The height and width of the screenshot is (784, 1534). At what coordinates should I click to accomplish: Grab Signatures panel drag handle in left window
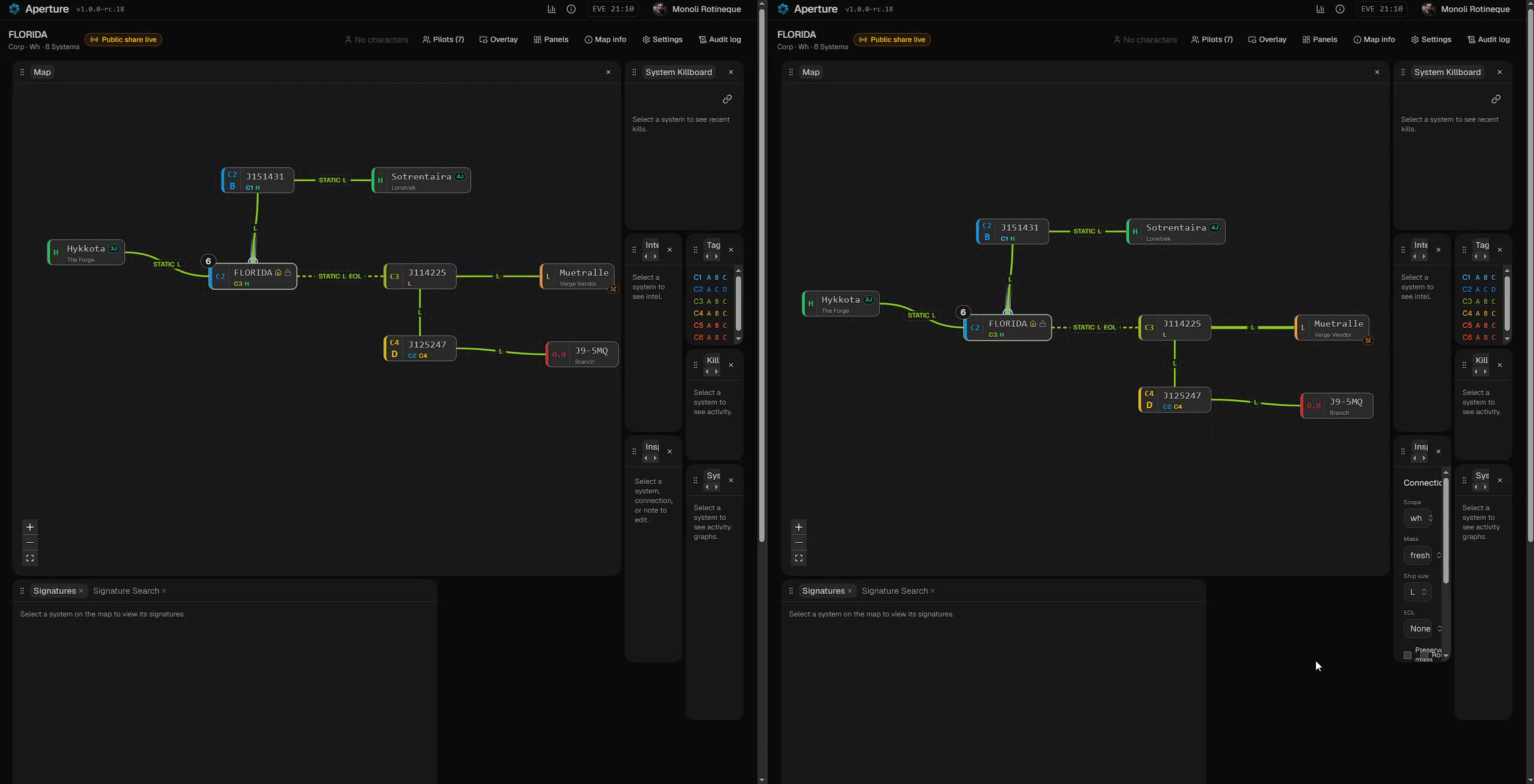(x=22, y=591)
